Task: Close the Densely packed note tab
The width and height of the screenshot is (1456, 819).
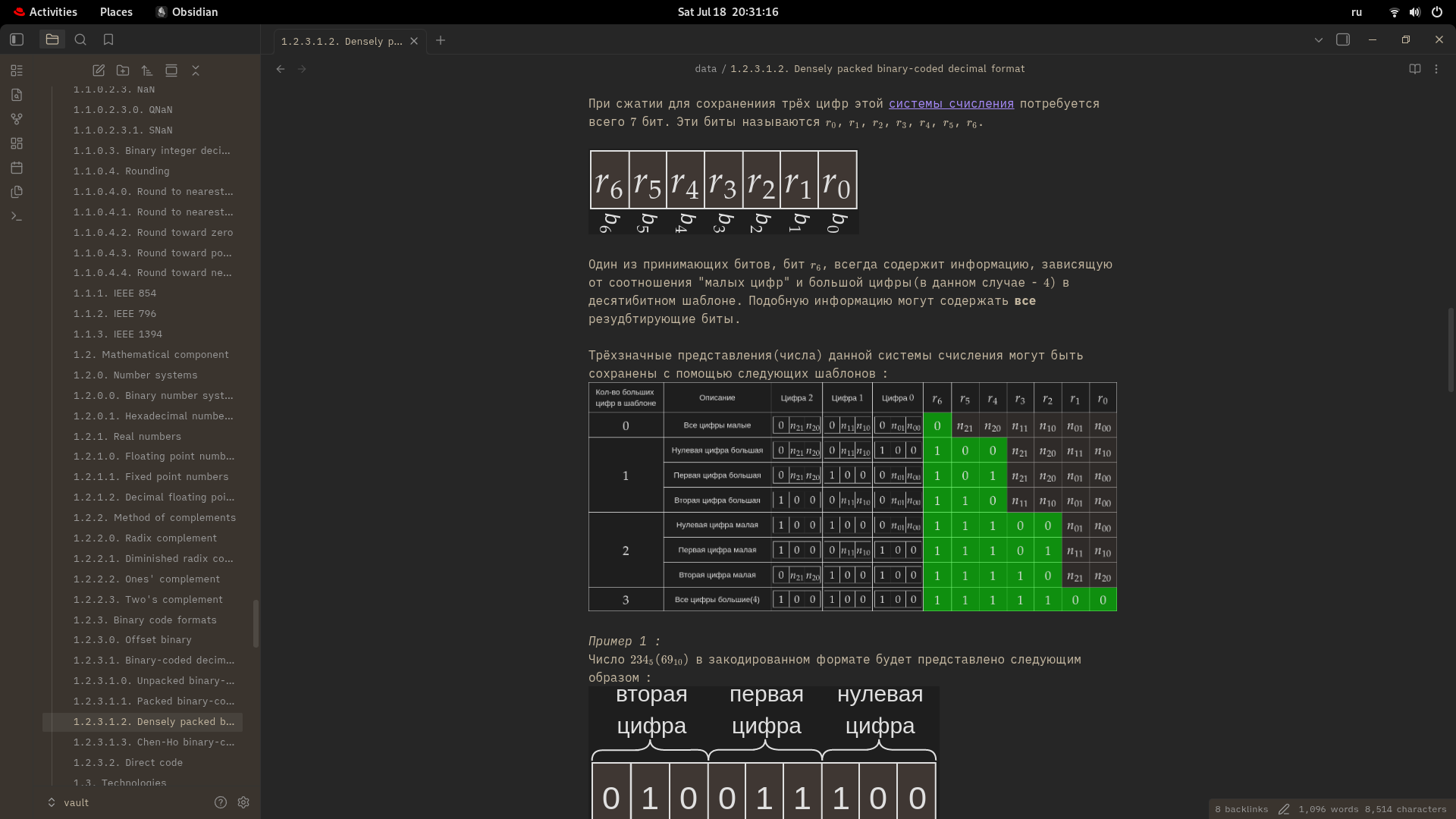Action: tap(414, 41)
